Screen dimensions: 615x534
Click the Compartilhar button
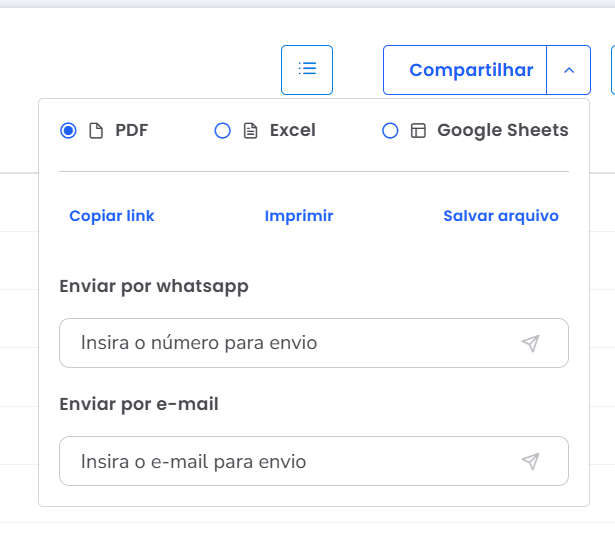coord(465,70)
